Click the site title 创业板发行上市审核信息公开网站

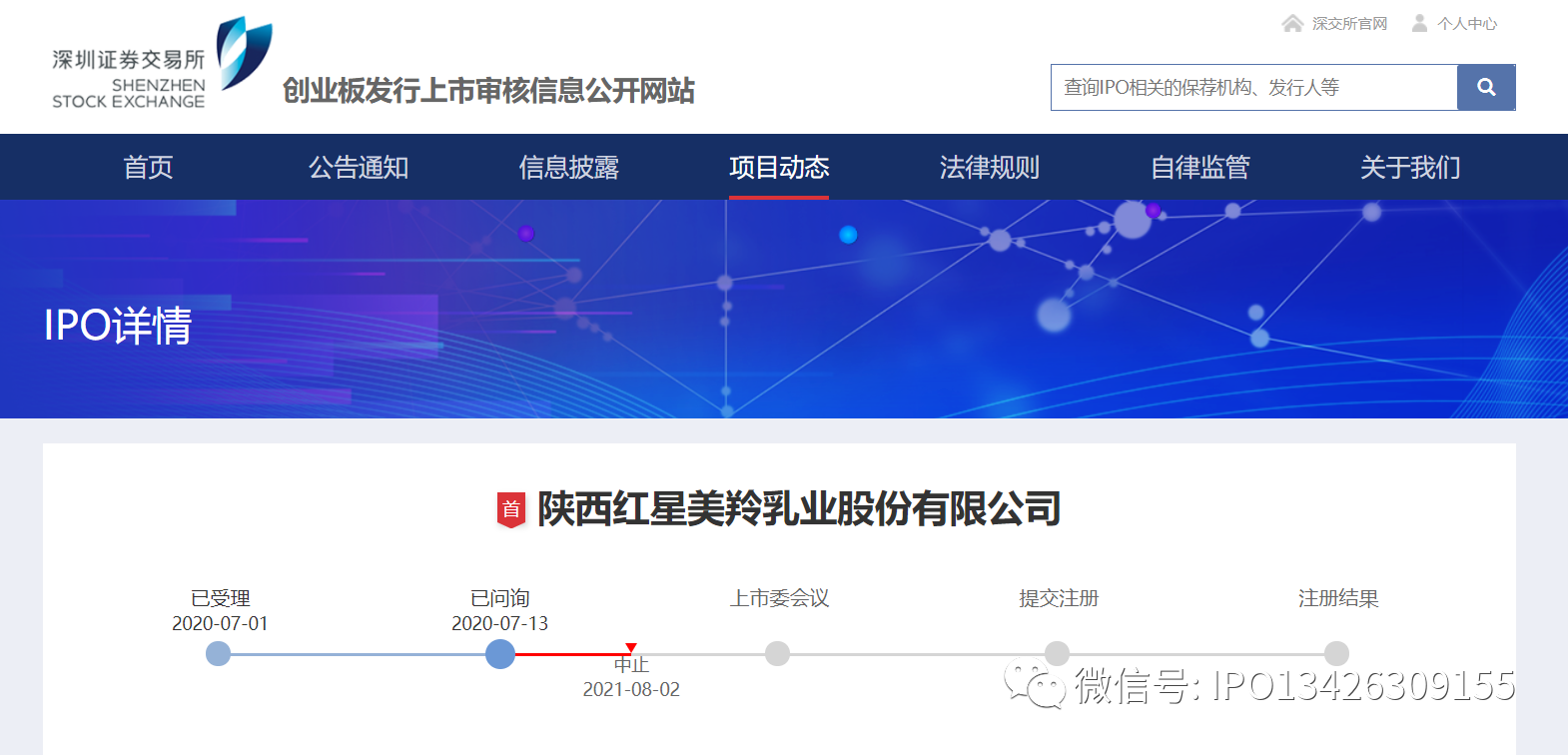(488, 91)
